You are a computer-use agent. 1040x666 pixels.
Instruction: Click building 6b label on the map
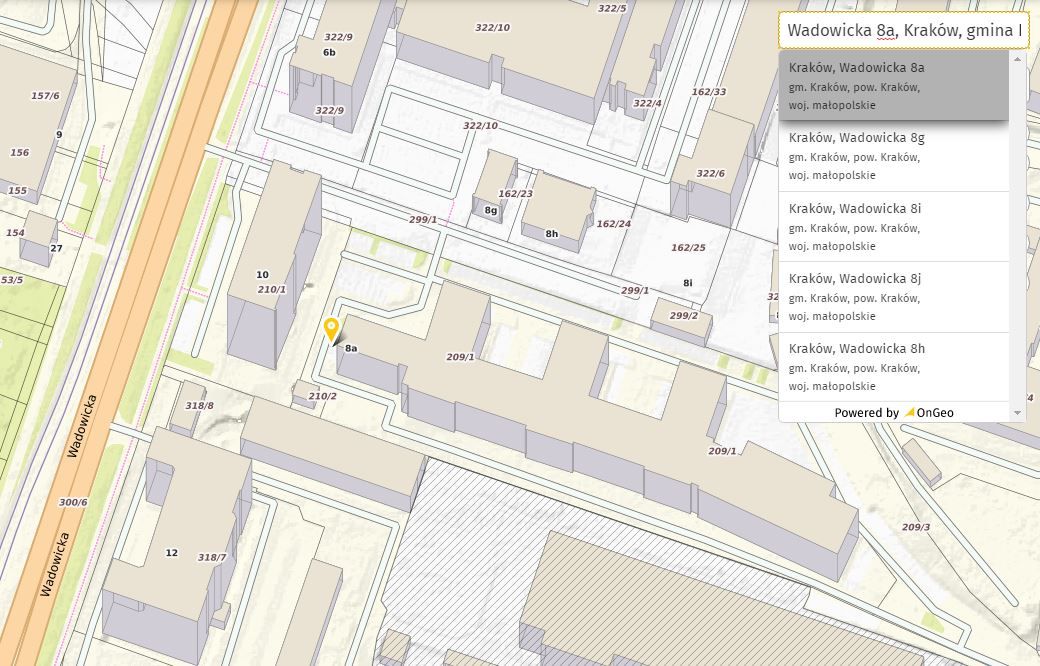pyautogui.click(x=329, y=52)
